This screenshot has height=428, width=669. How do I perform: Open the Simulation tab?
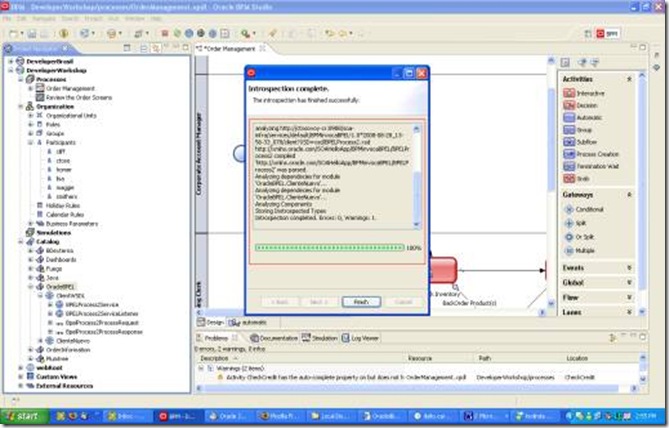[320, 338]
